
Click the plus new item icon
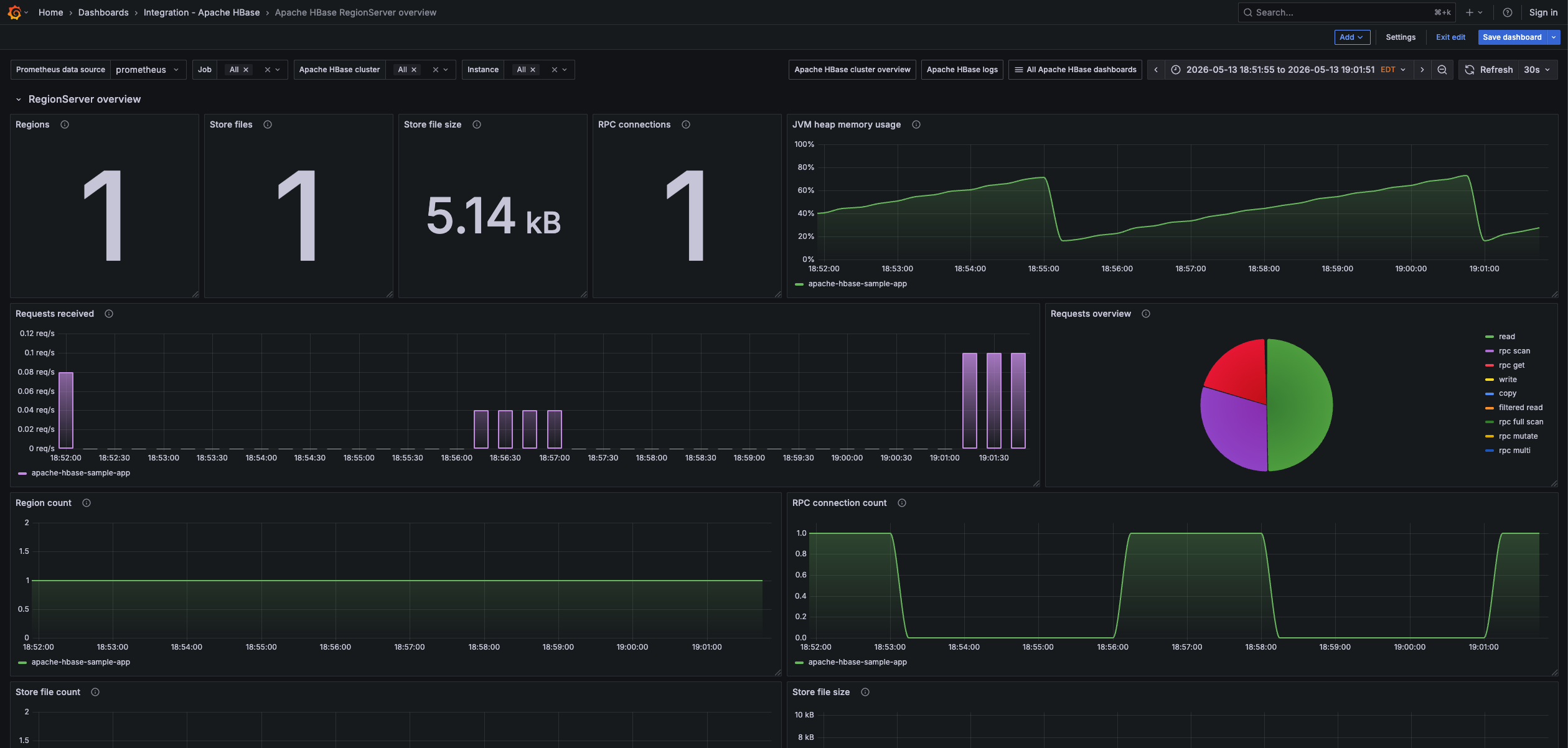1469,12
